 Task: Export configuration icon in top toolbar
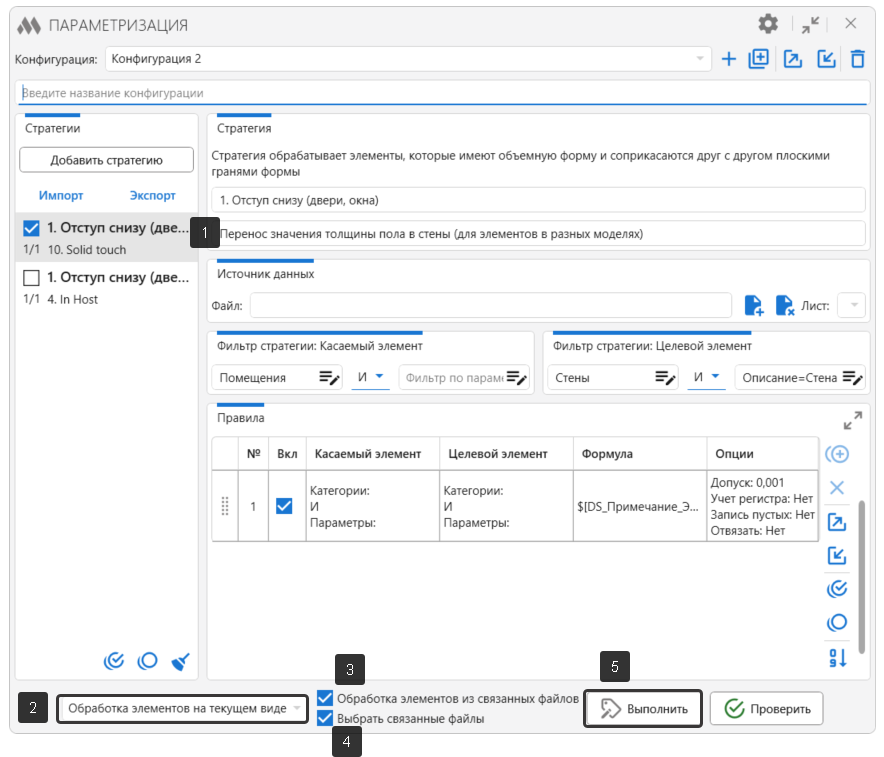[793, 59]
